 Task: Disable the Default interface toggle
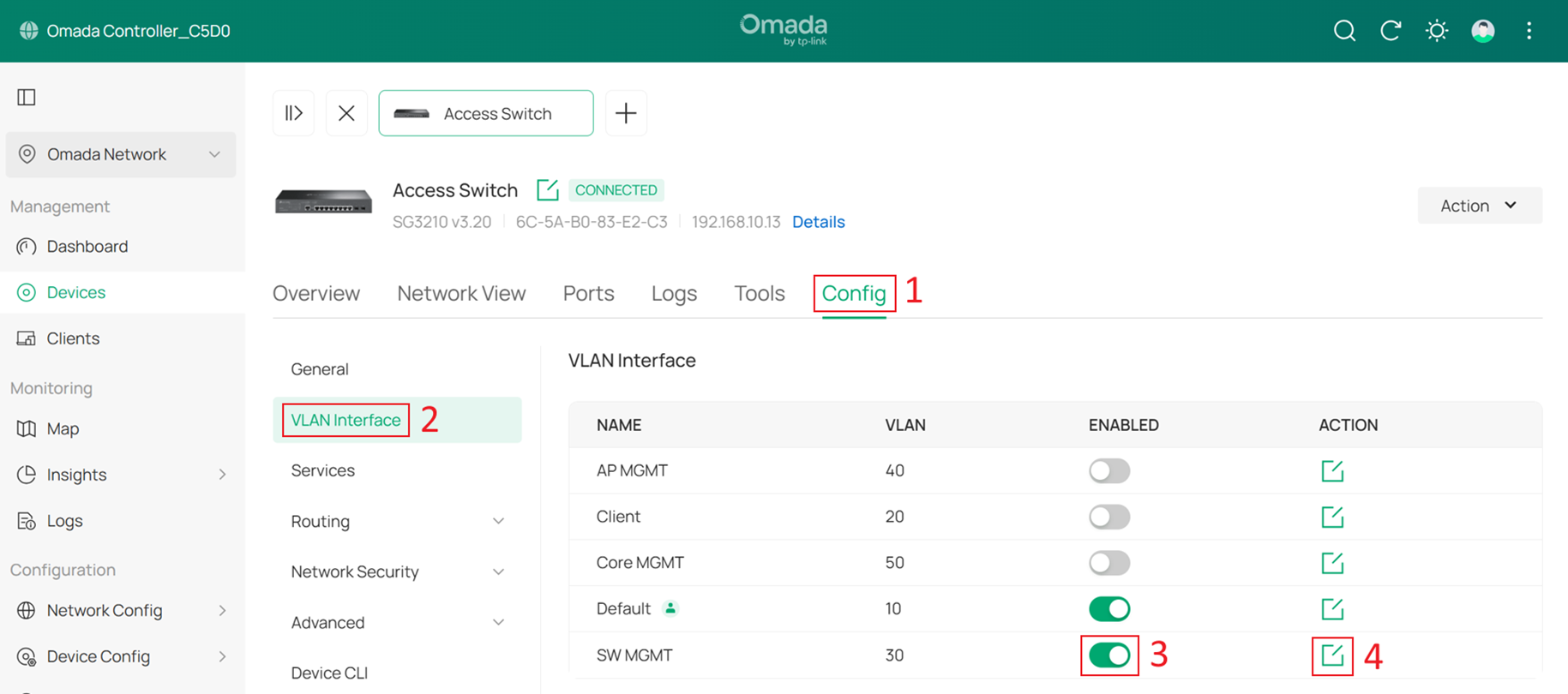pos(1109,609)
